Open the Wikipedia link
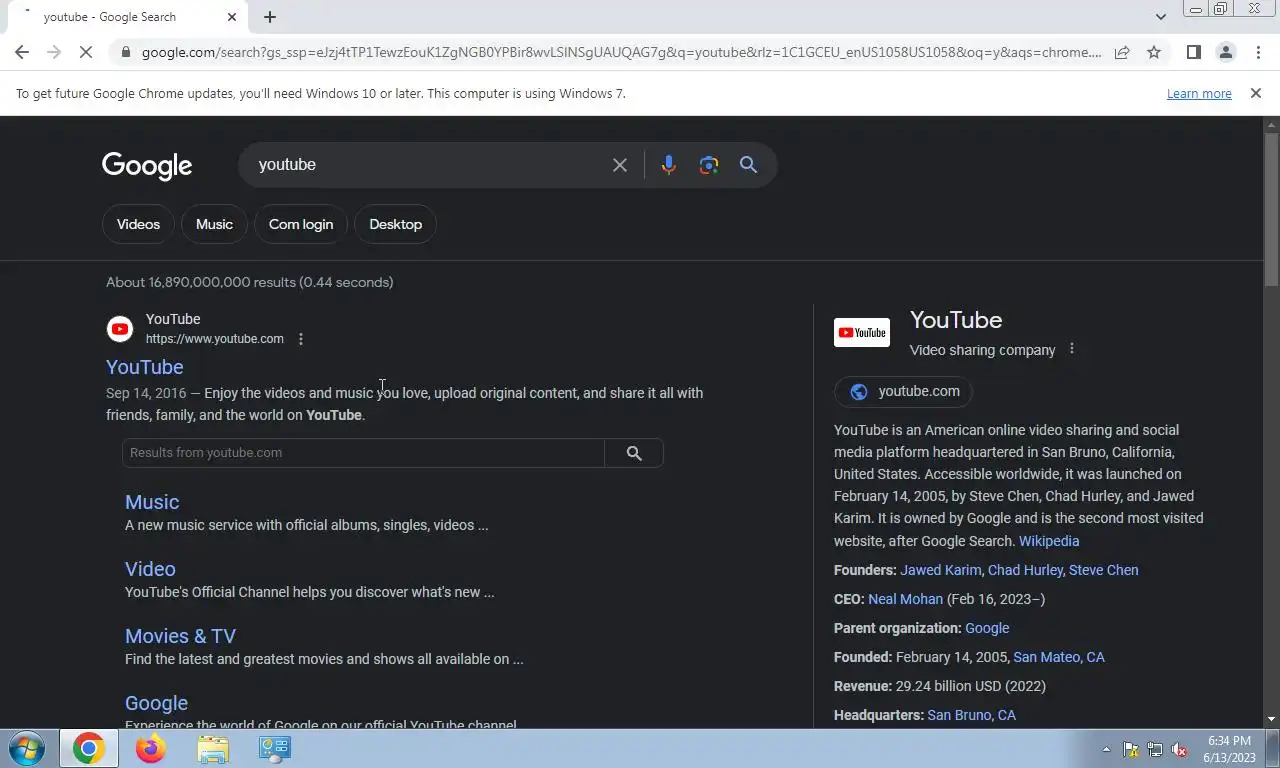Screen dimensions: 1280x768 click(x=1049, y=541)
